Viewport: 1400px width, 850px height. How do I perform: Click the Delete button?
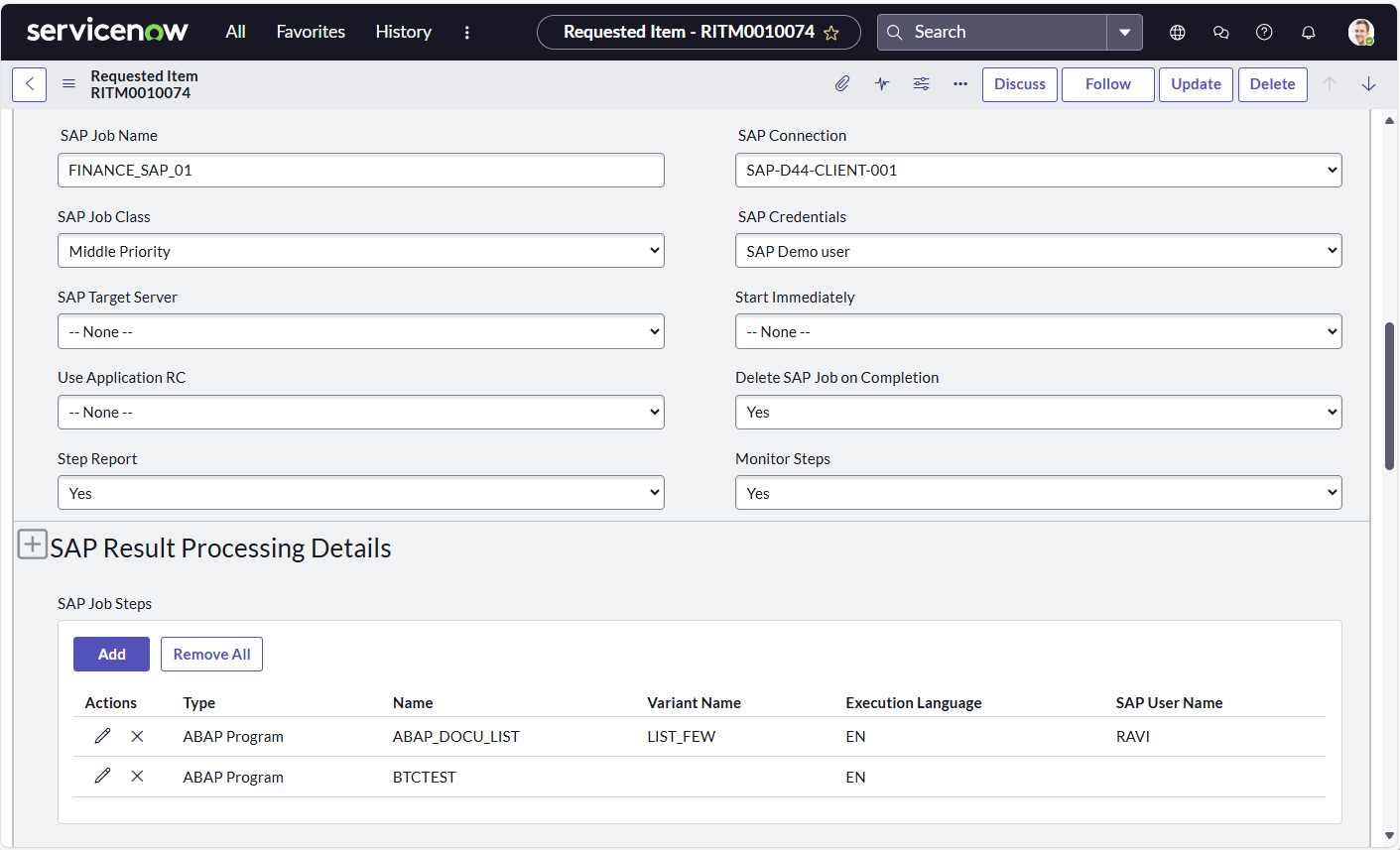tap(1273, 84)
